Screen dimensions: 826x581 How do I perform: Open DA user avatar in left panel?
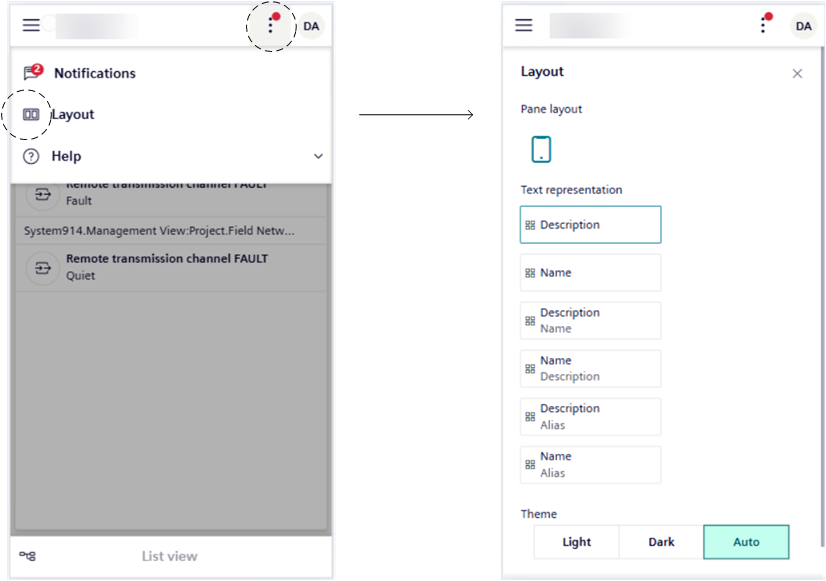point(311,26)
